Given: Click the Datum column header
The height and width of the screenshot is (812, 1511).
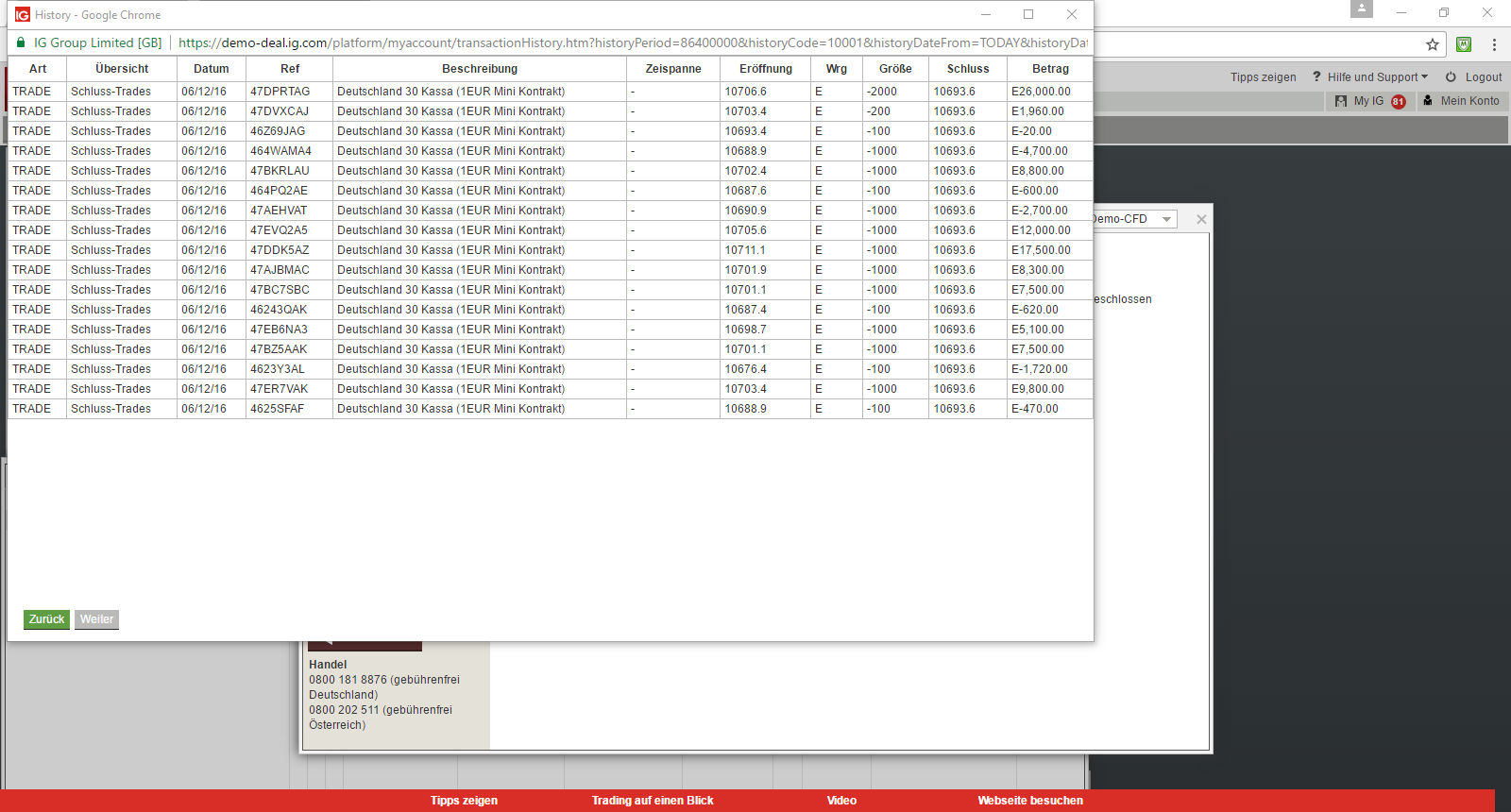Looking at the screenshot, I should pyautogui.click(x=212, y=69).
